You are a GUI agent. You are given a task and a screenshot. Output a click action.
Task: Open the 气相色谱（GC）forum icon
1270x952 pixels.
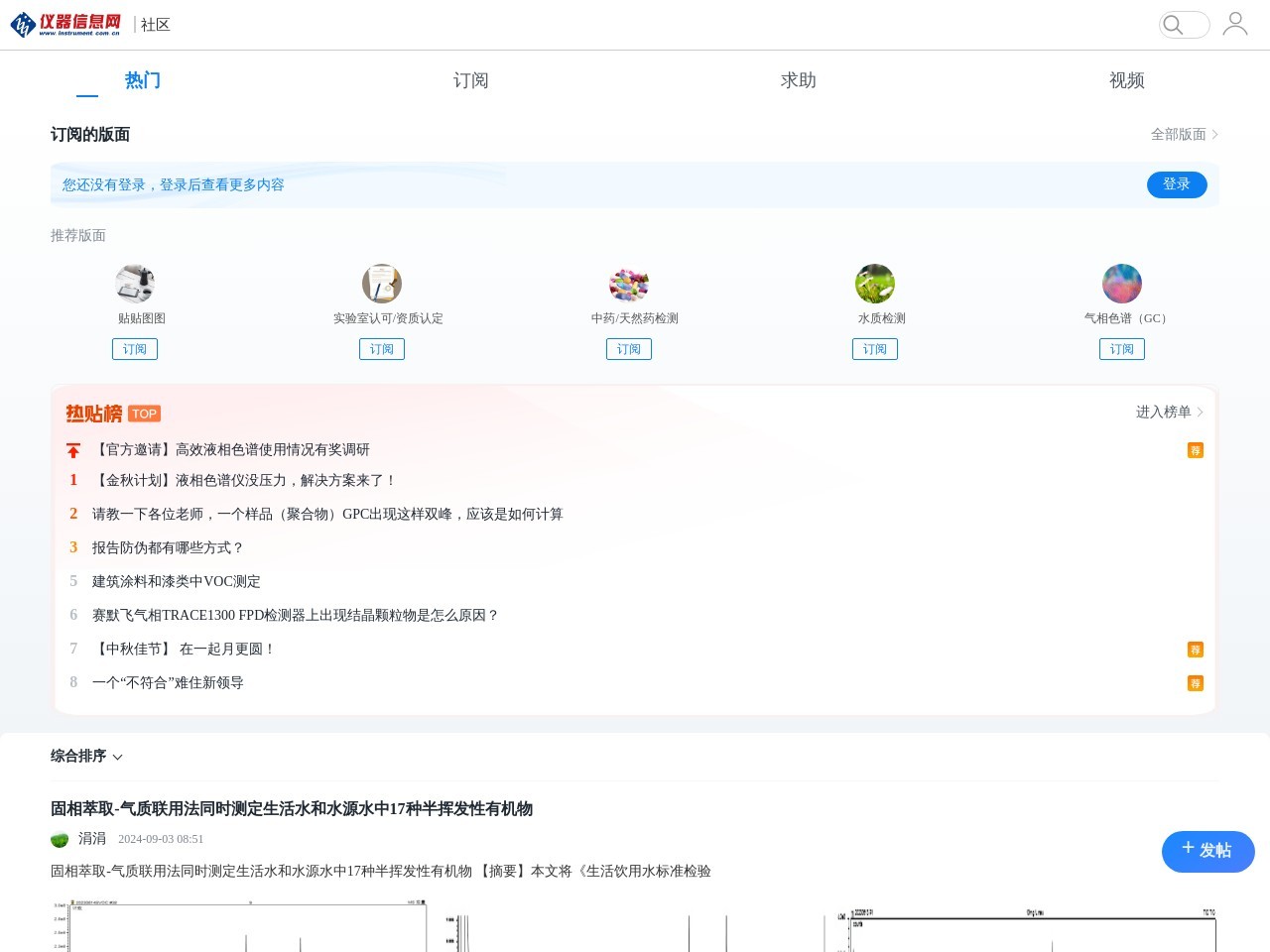(x=1121, y=284)
